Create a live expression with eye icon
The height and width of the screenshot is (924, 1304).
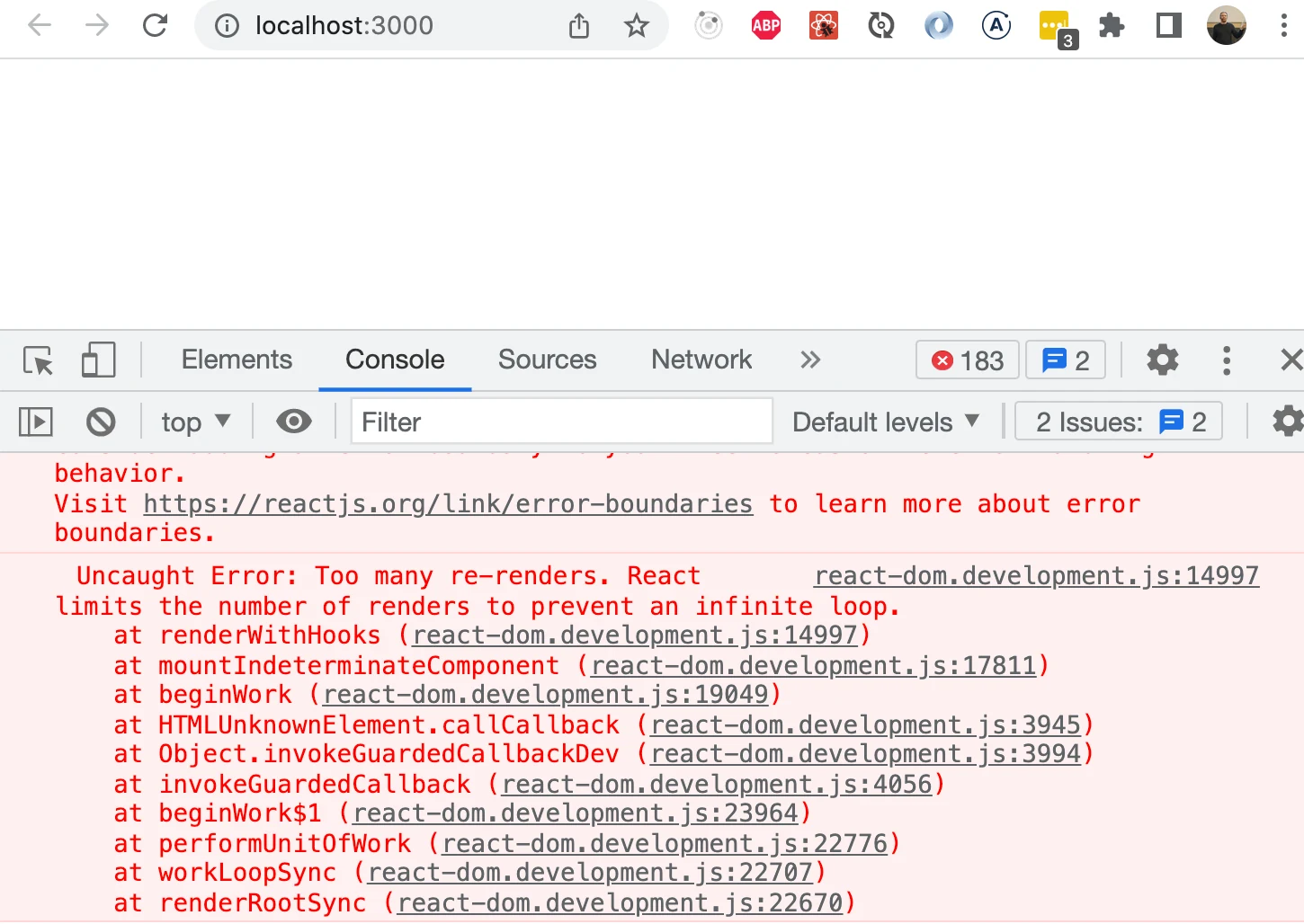294,421
